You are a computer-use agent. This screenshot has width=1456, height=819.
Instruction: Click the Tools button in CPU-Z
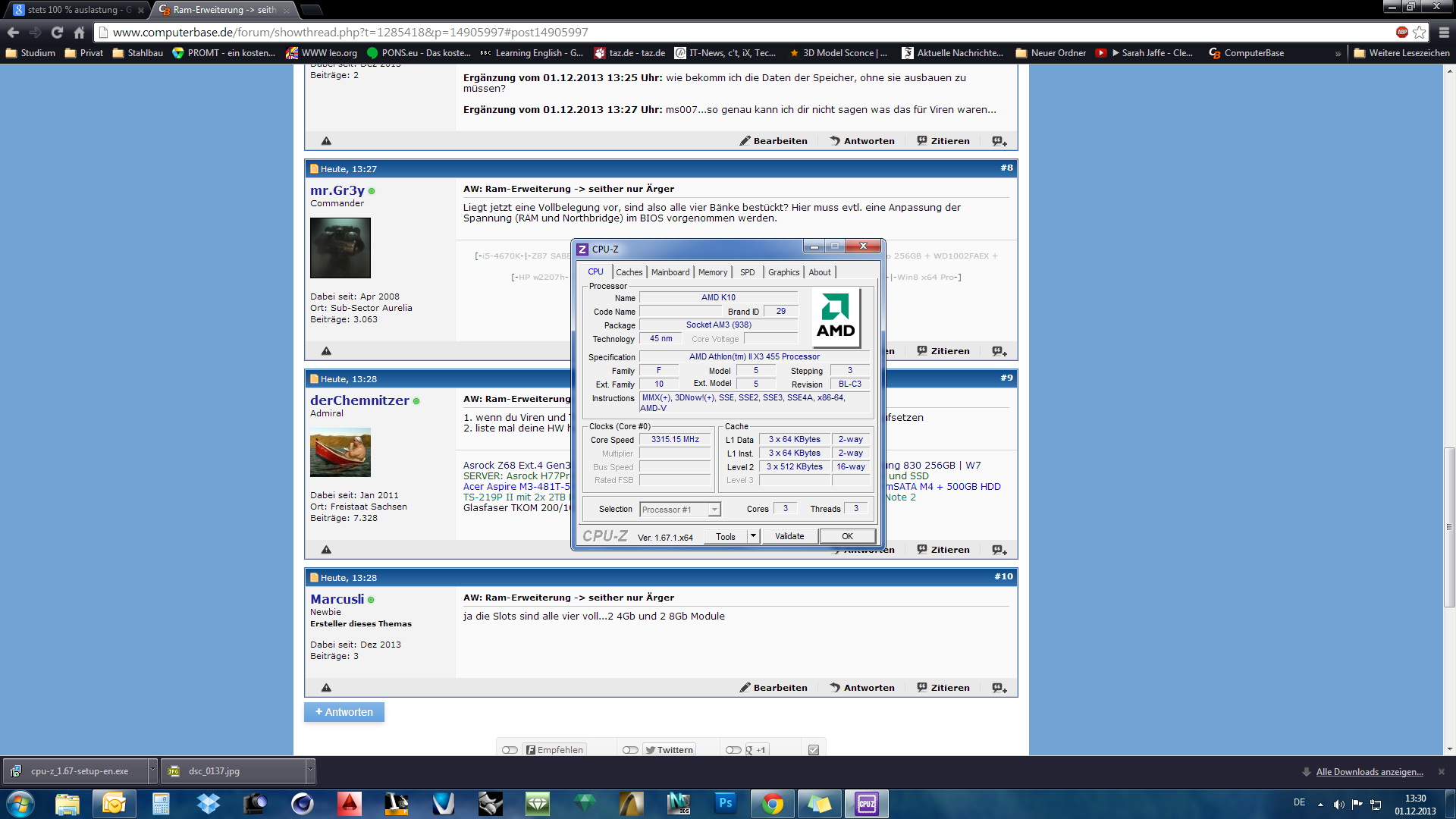725,536
